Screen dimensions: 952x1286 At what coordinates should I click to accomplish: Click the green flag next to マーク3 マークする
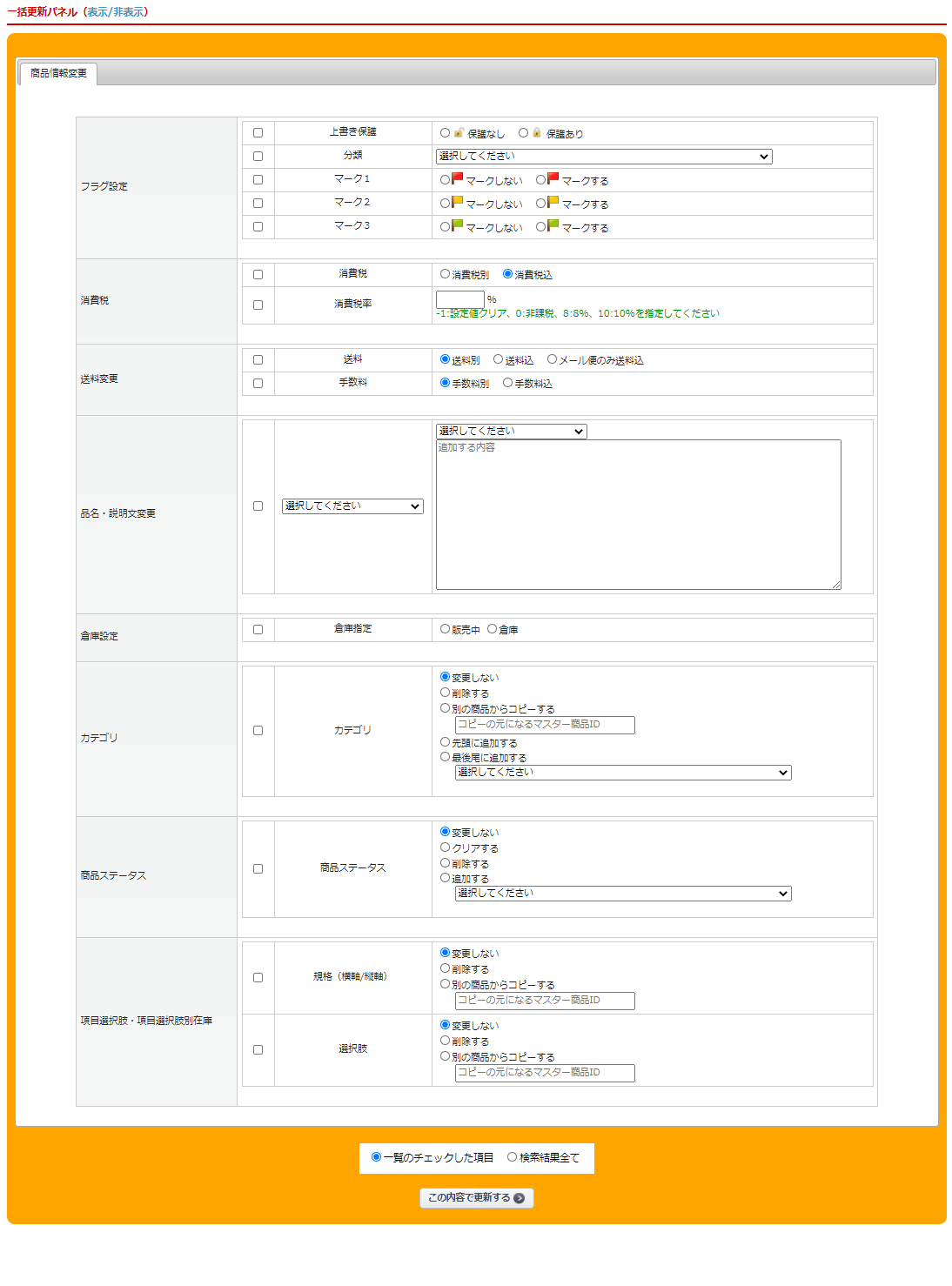coord(553,225)
